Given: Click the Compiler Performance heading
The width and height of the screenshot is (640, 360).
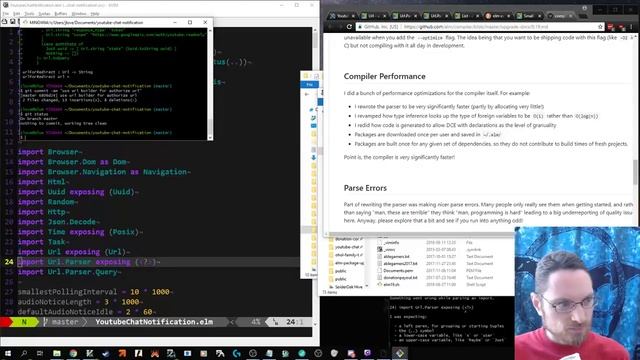Looking at the screenshot, I should (384, 76).
